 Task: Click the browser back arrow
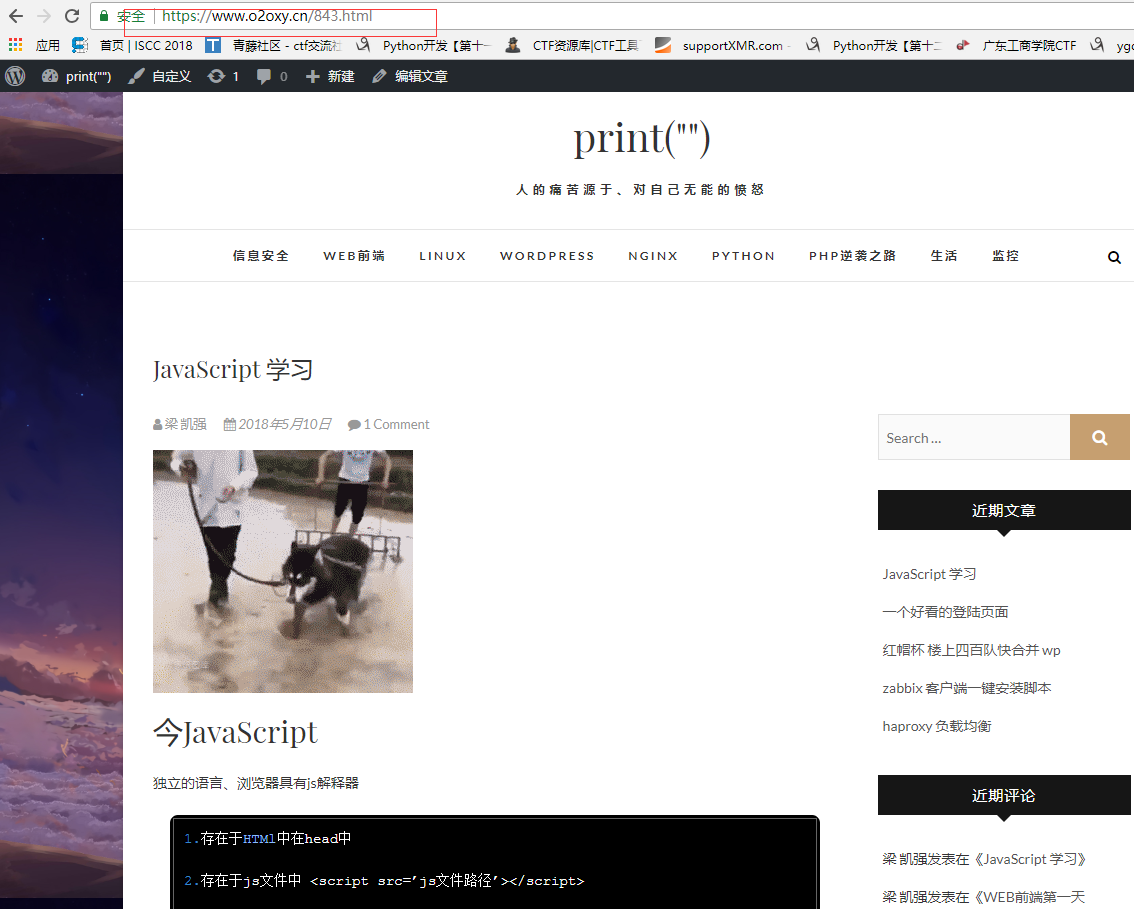tap(16, 16)
